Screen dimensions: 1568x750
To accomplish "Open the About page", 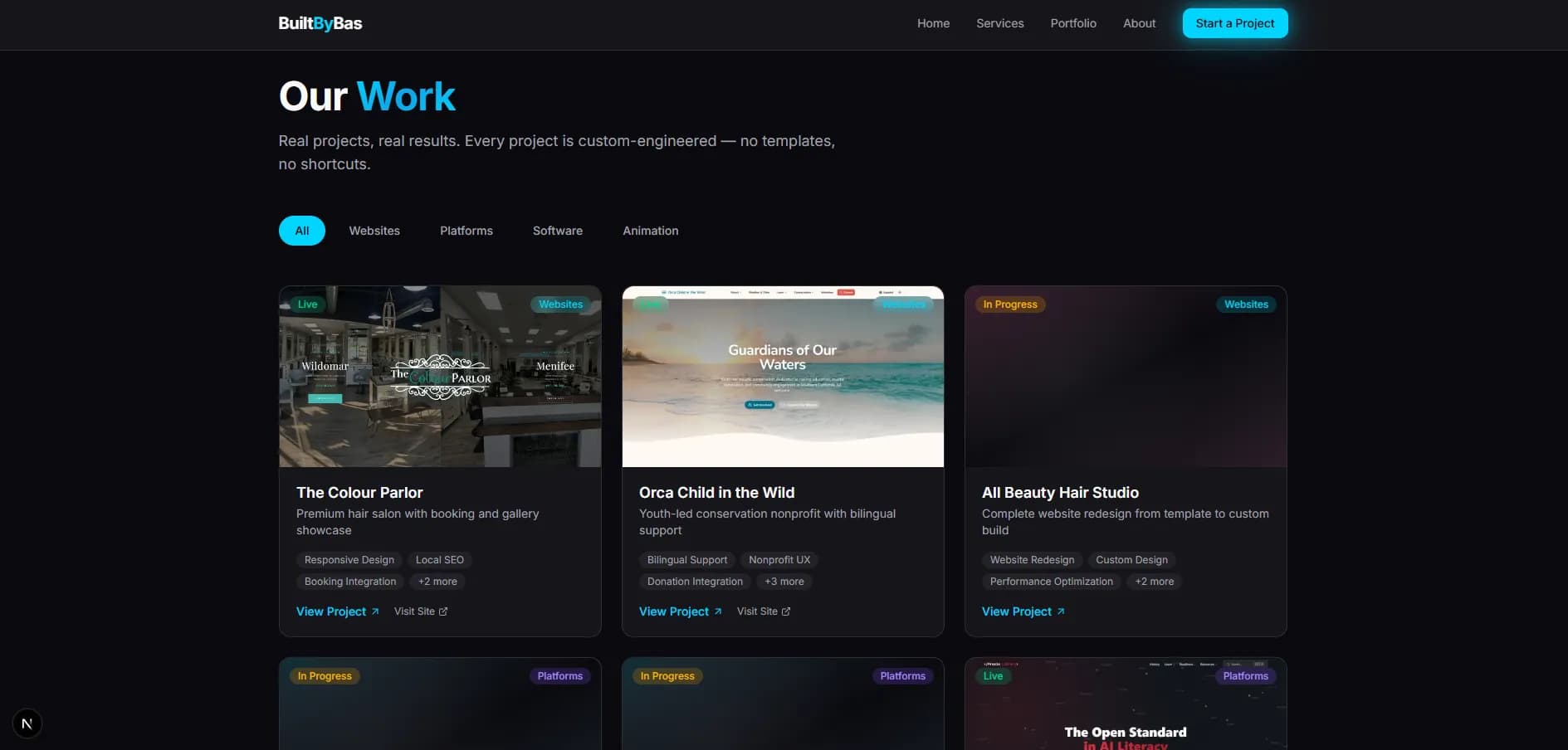I will [x=1139, y=23].
